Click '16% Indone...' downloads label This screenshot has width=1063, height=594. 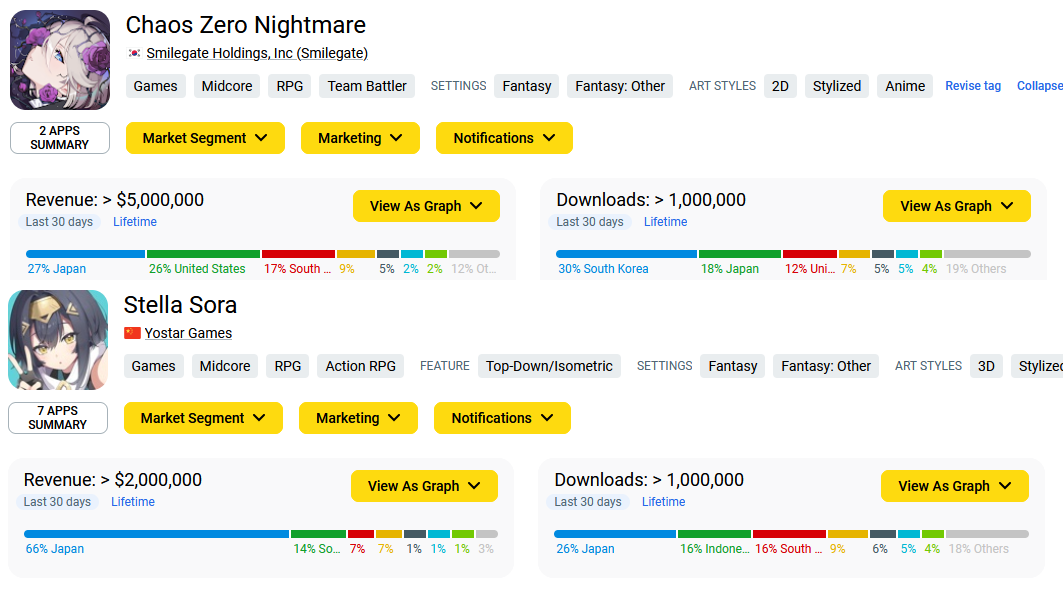coord(715,549)
